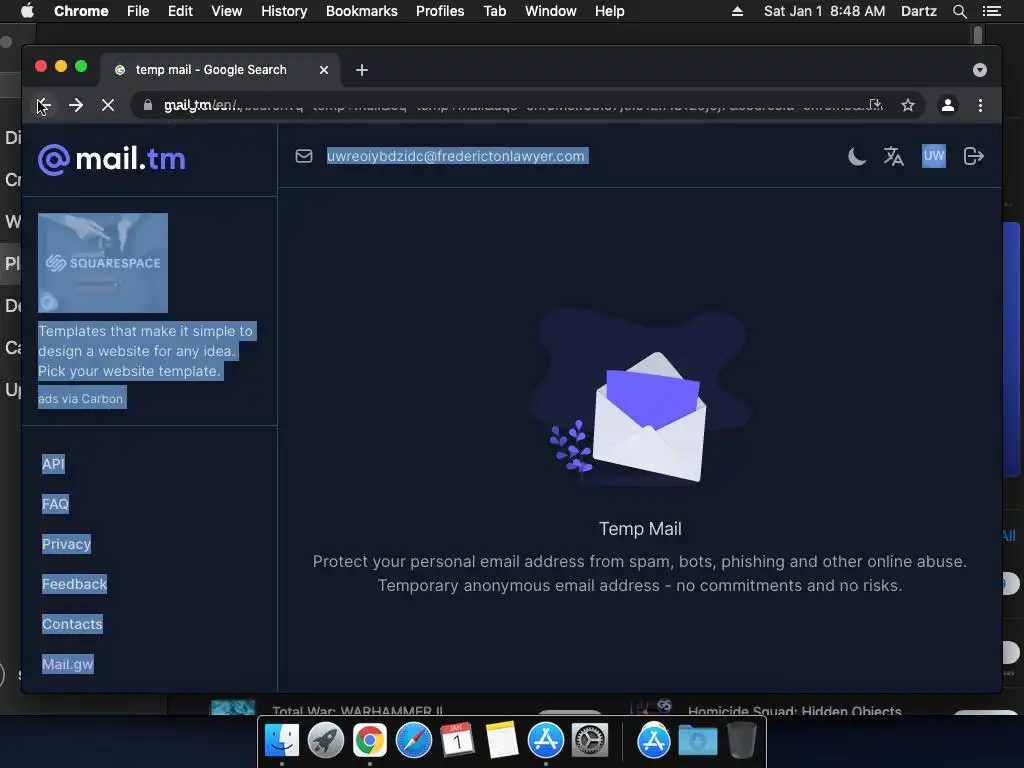This screenshot has width=1024, height=768.
Task: Open the Bookmarks menu
Action: pyautogui.click(x=362, y=11)
